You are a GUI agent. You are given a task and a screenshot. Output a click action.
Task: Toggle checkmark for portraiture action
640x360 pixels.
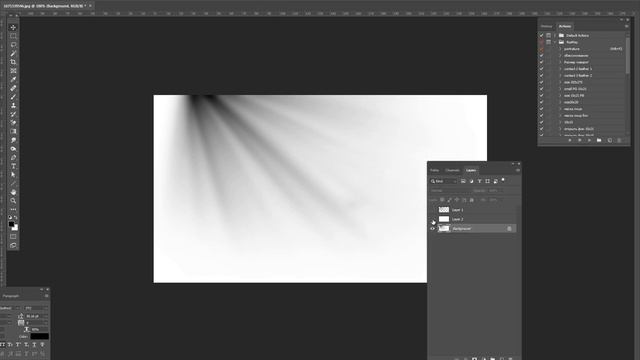coord(541,49)
